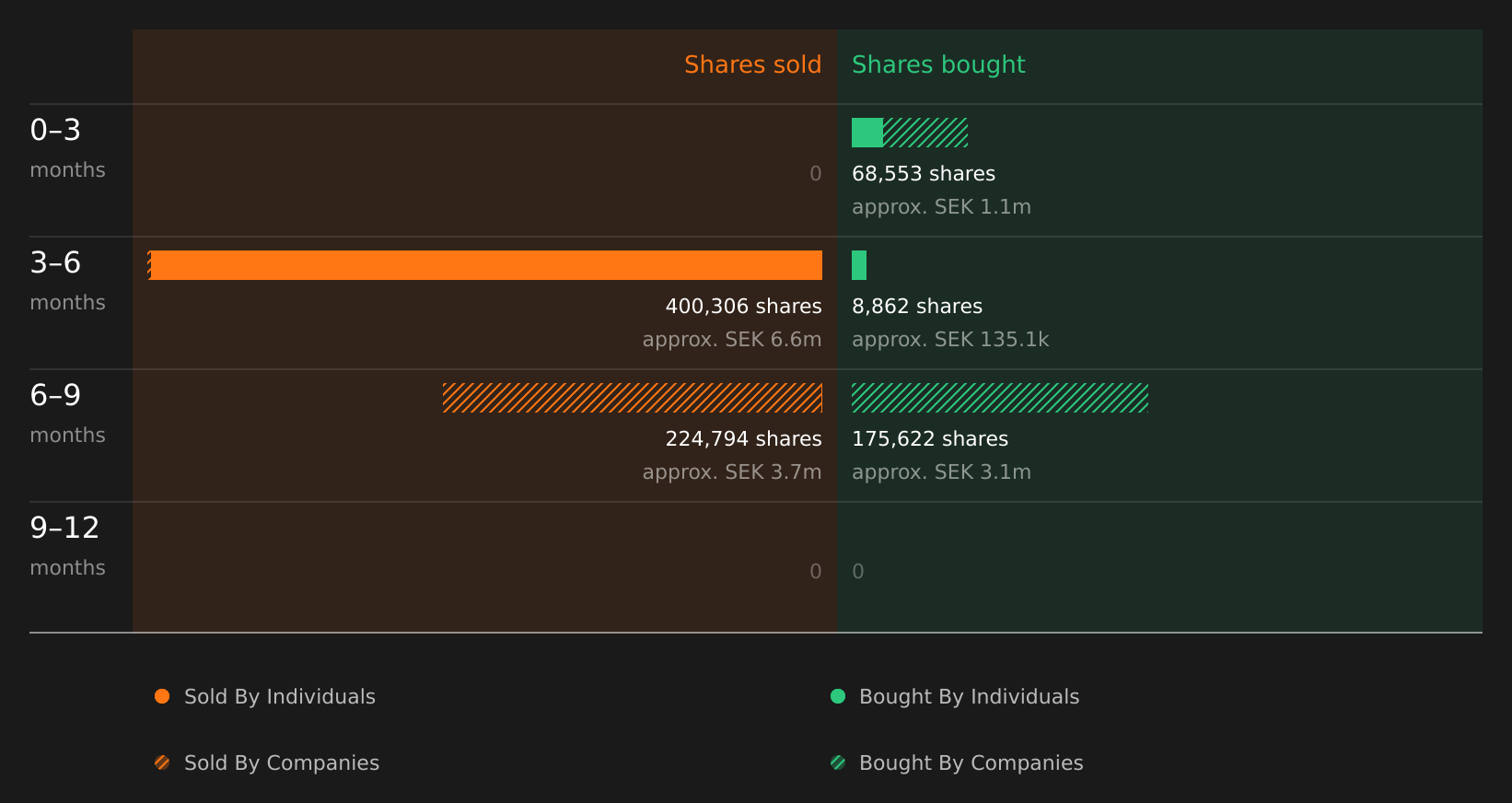
Task: Click the Sold By Individuals orange legend dot
Action: 162,696
